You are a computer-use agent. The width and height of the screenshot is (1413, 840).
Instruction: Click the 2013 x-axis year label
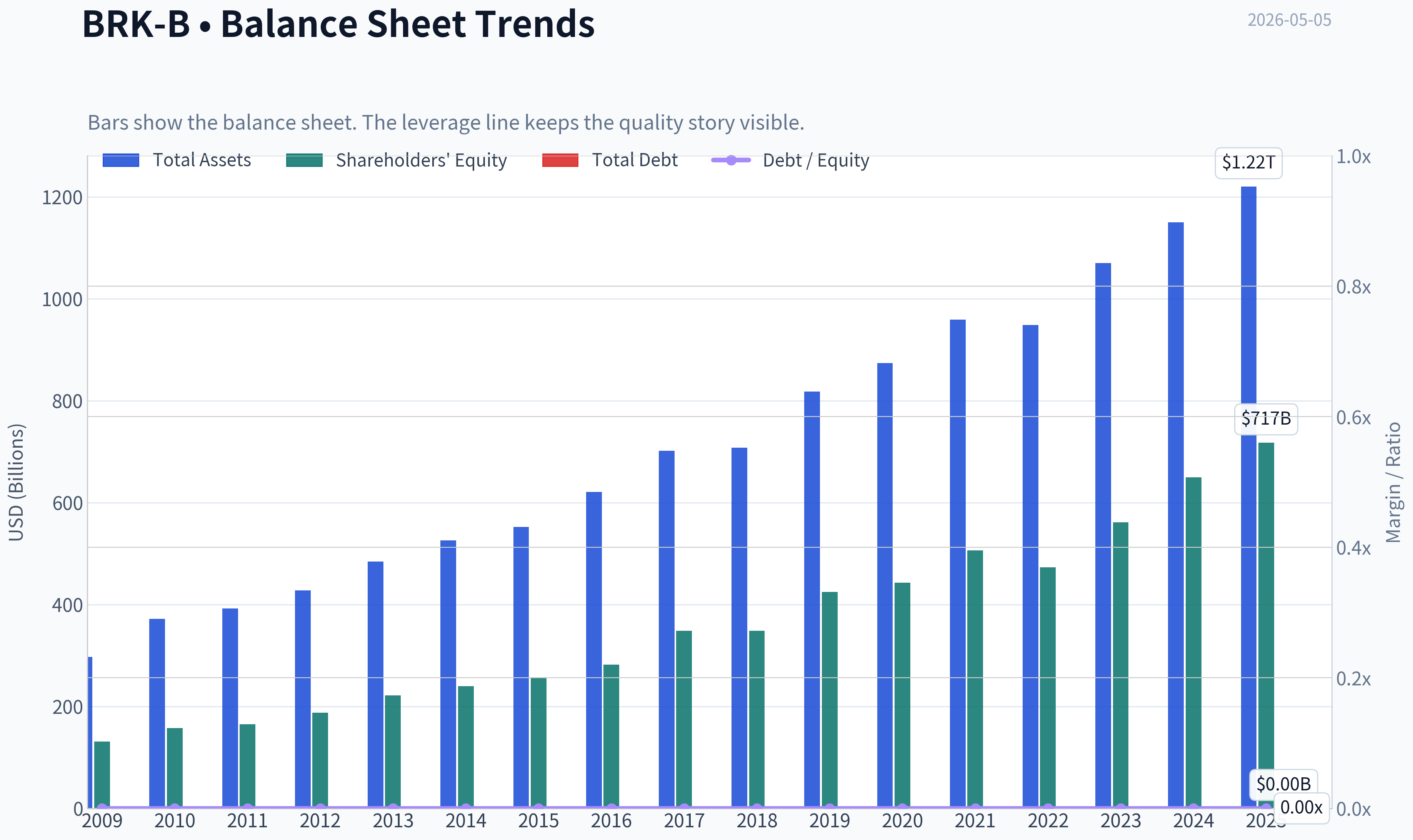click(393, 821)
